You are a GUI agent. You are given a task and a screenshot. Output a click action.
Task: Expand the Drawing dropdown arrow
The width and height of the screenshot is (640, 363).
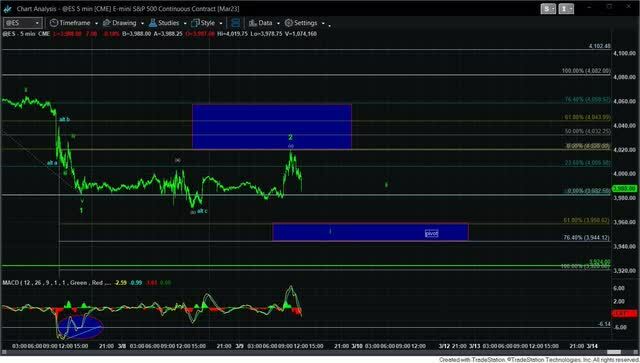point(142,23)
